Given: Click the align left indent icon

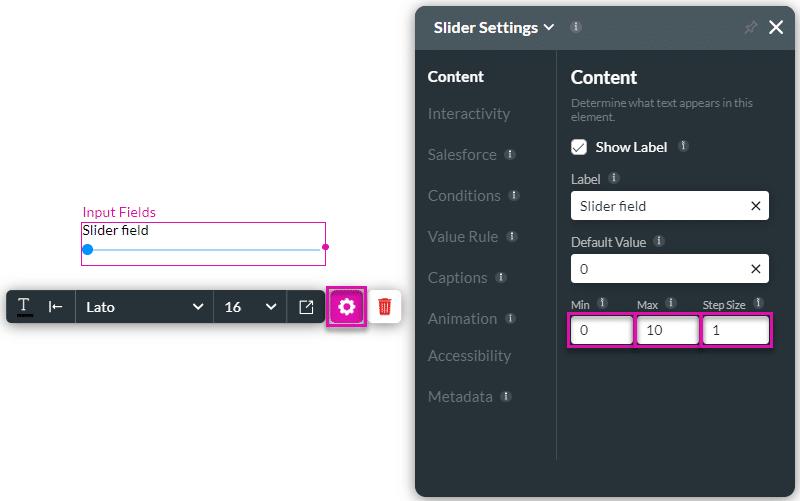Looking at the screenshot, I should (x=56, y=307).
